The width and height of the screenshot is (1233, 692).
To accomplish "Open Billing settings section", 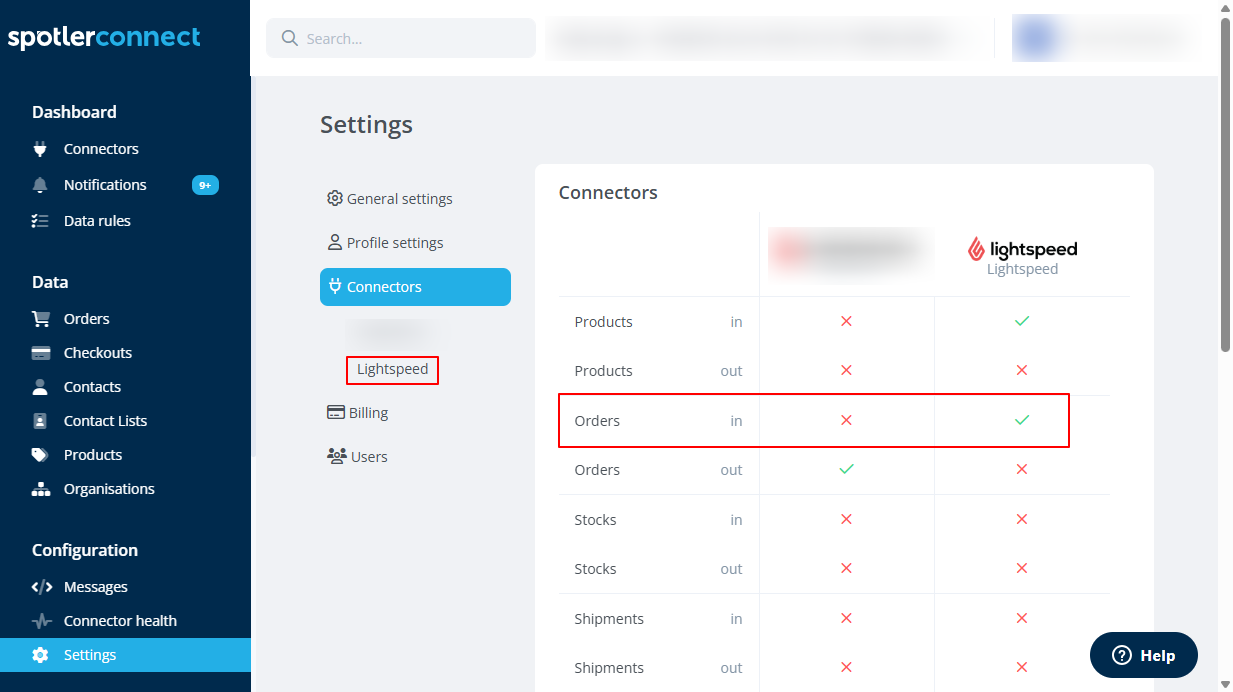I will click(357, 413).
